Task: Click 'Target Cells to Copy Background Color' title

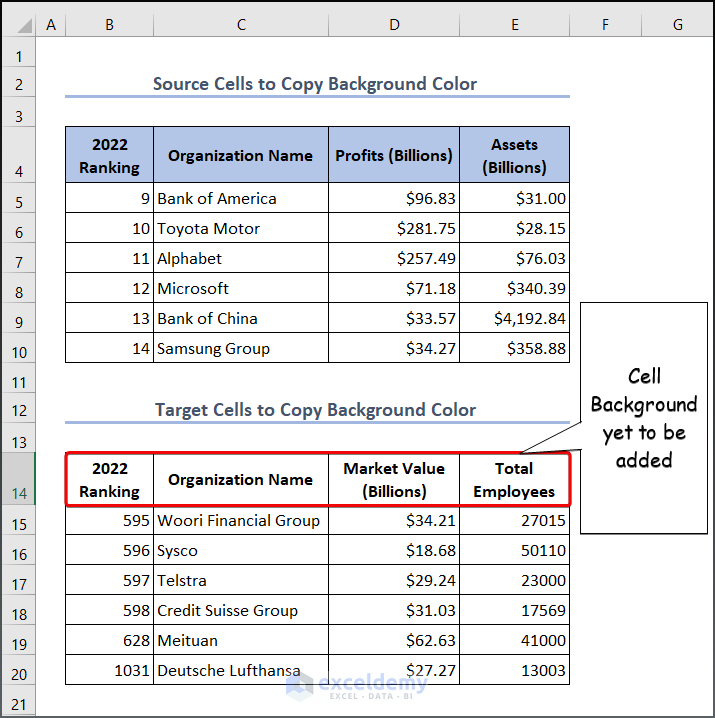Action: (x=315, y=410)
